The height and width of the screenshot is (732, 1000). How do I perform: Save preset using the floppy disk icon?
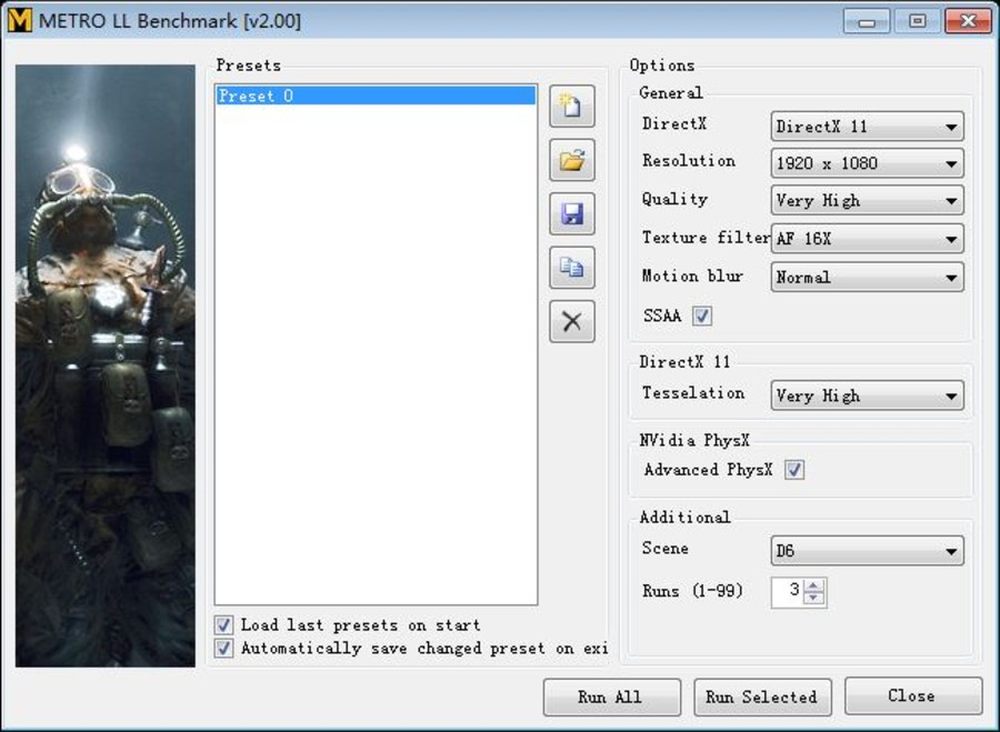point(572,214)
